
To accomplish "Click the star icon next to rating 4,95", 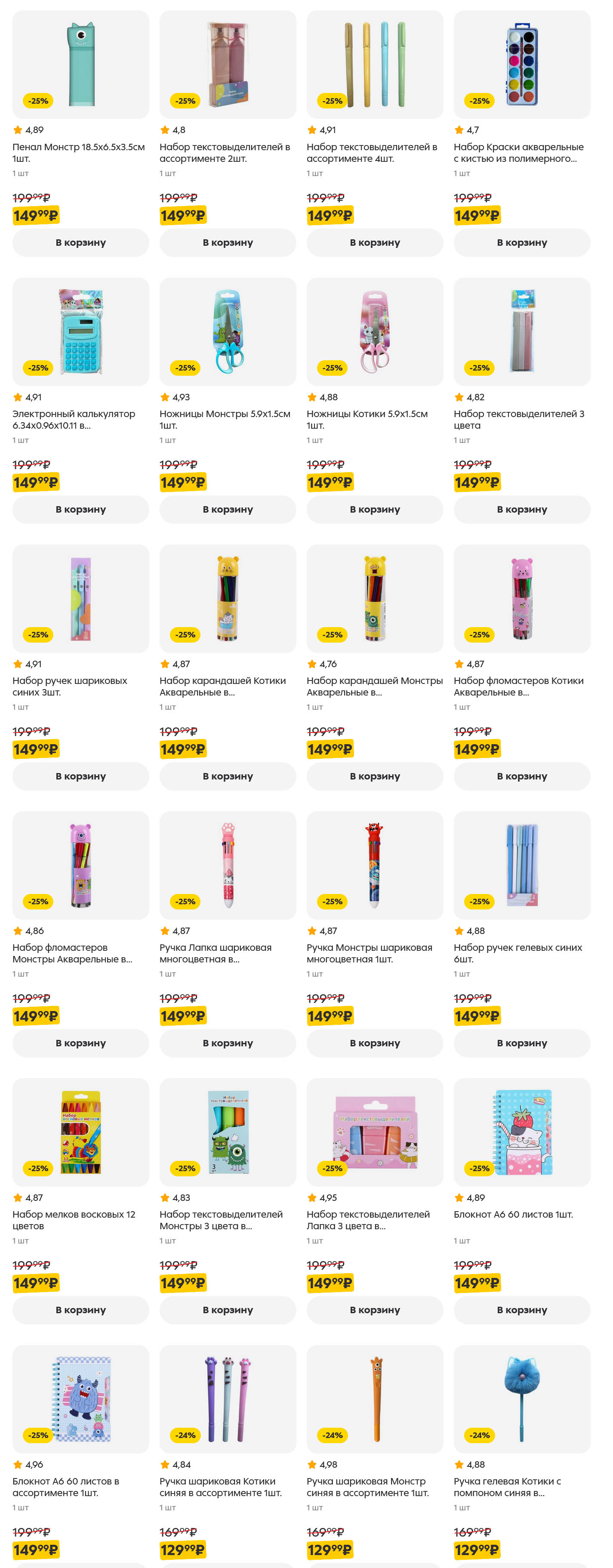I will [312, 1197].
